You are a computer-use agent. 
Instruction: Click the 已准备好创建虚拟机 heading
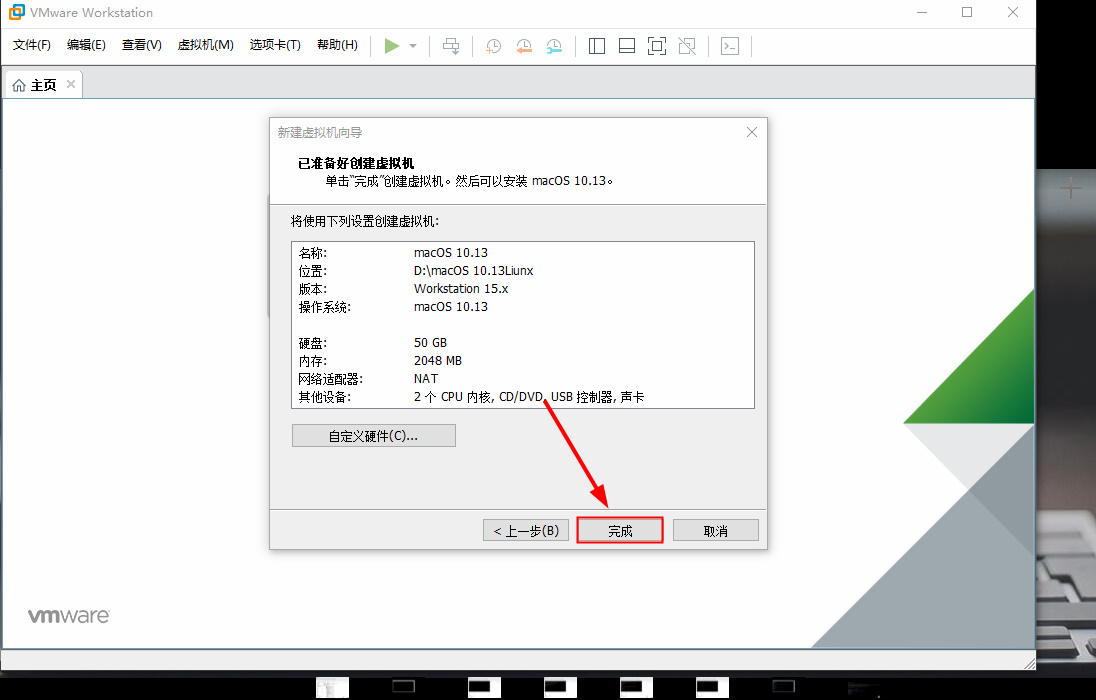tap(356, 164)
